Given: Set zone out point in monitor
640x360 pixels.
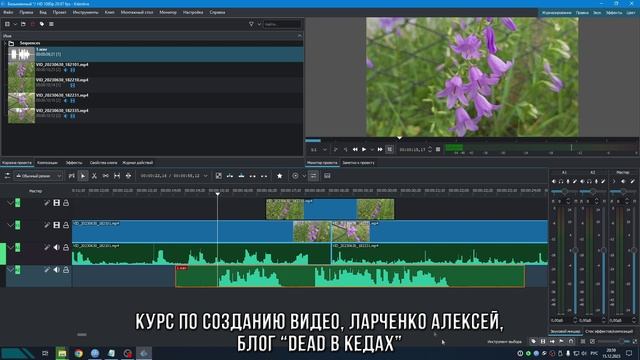Looking at the screenshot, I should [345, 150].
